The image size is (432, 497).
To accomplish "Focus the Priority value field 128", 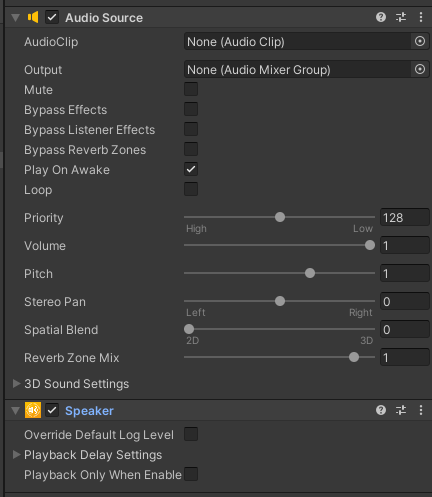I will pyautogui.click(x=405, y=217).
